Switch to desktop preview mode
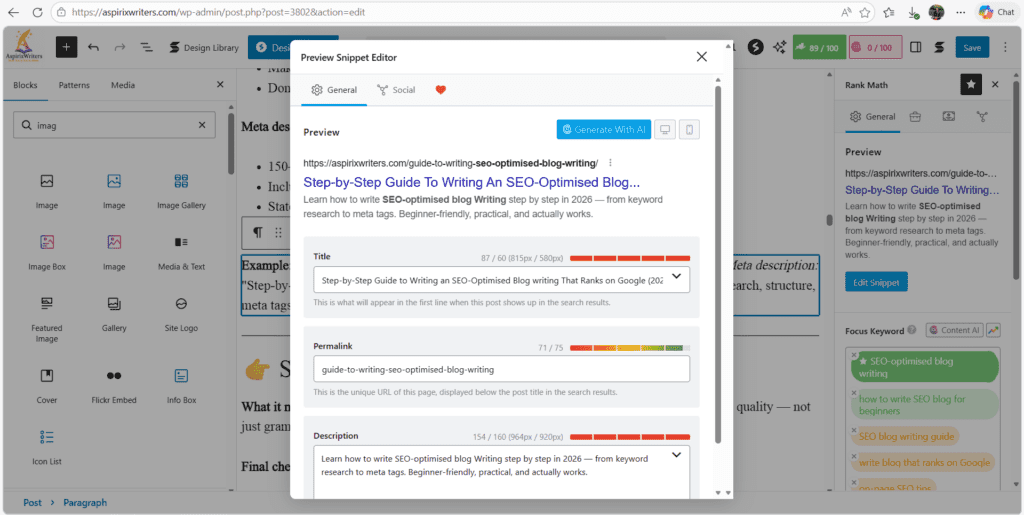This screenshot has height=515, width=1024. pyautogui.click(x=665, y=129)
